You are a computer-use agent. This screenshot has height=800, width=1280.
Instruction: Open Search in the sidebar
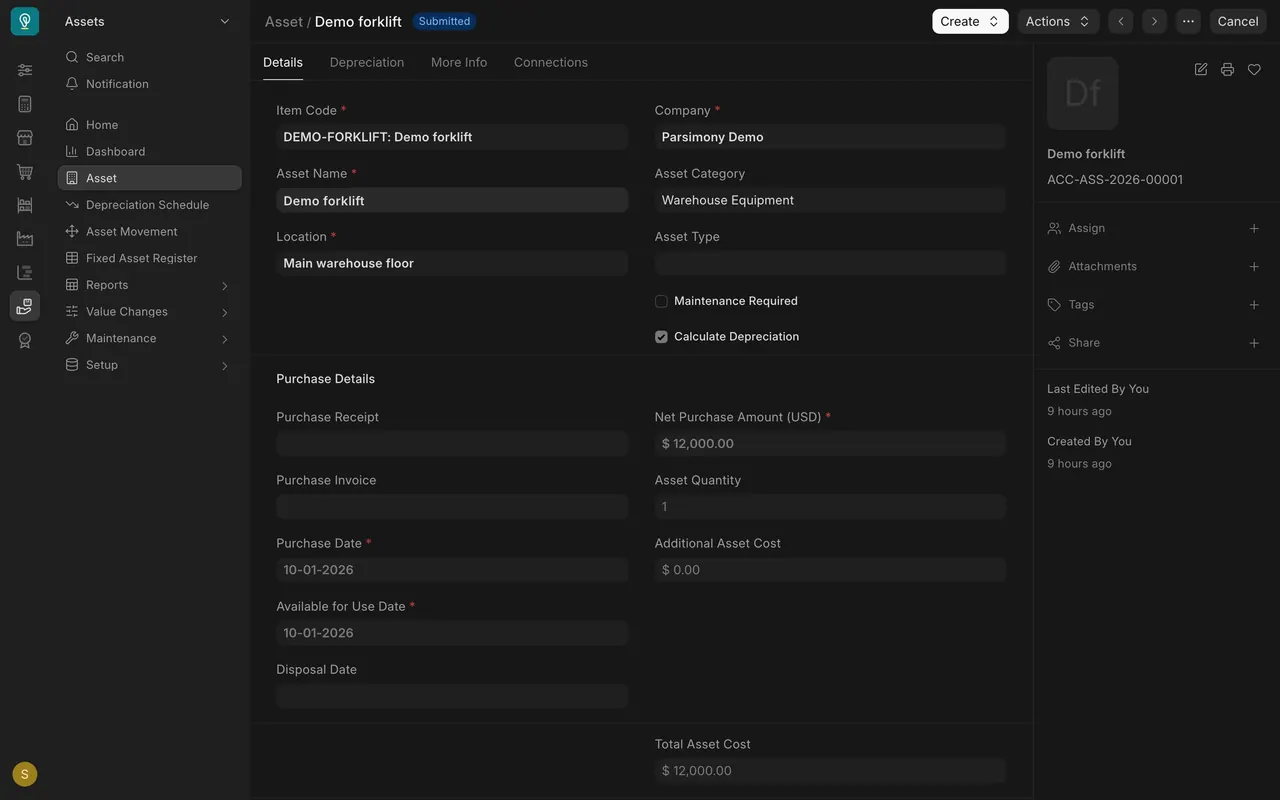pyautogui.click(x=149, y=57)
